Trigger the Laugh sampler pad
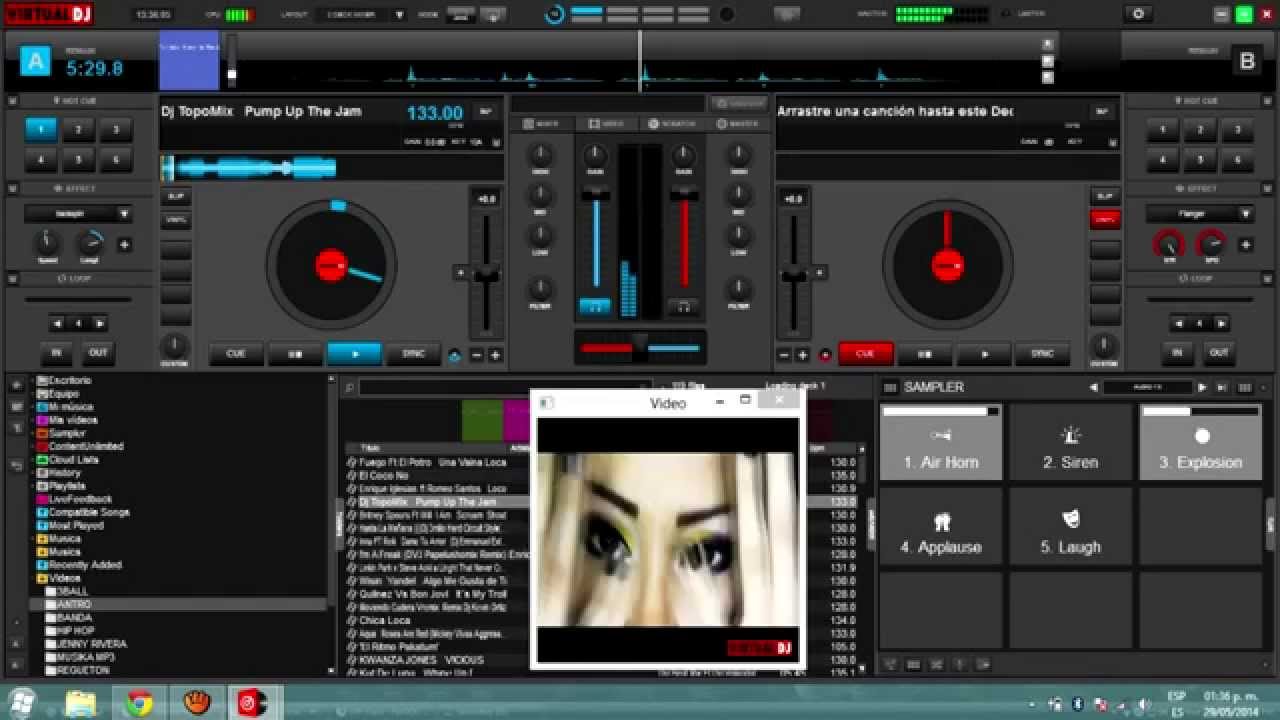1280x720 pixels. coord(1070,527)
